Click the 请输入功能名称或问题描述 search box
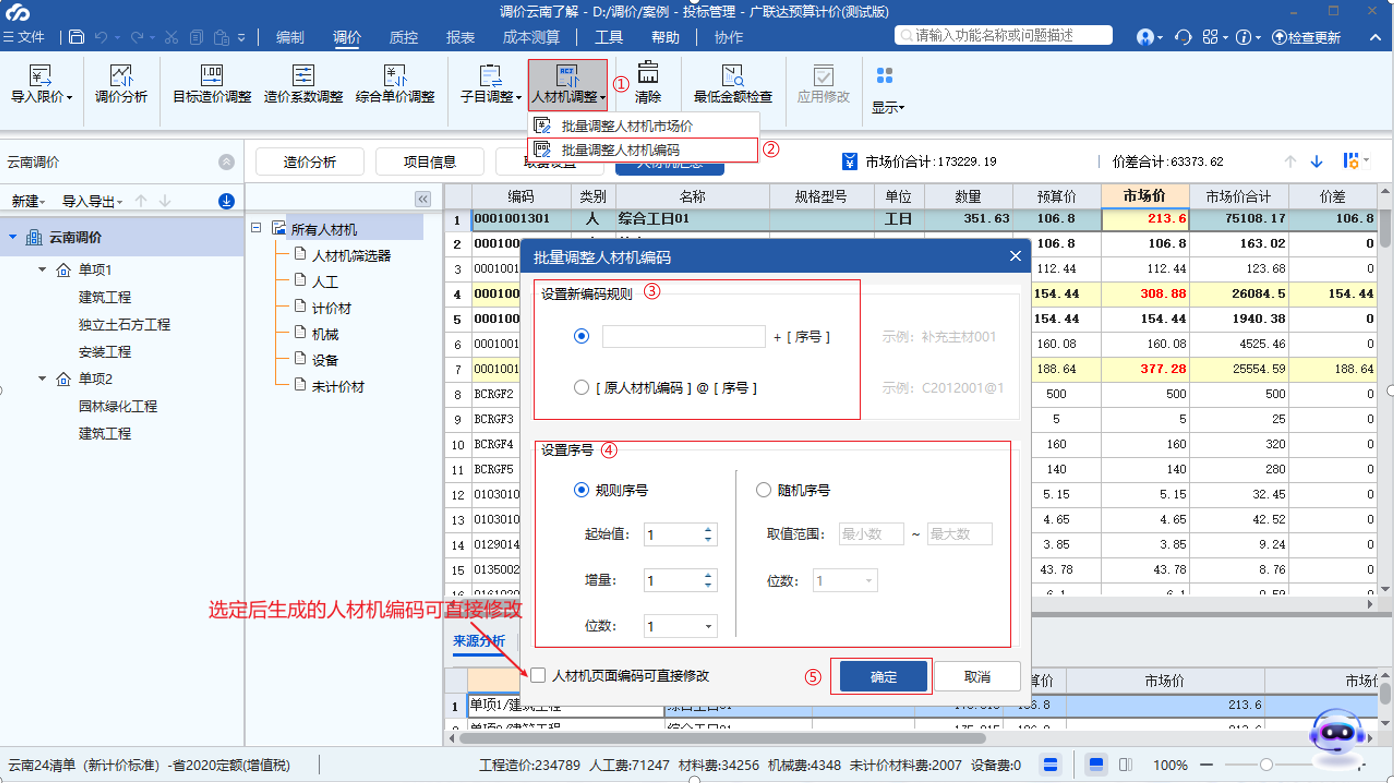The height and width of the screenshot is (783, 1394). pyautogui.click(x=1003, y=36)
